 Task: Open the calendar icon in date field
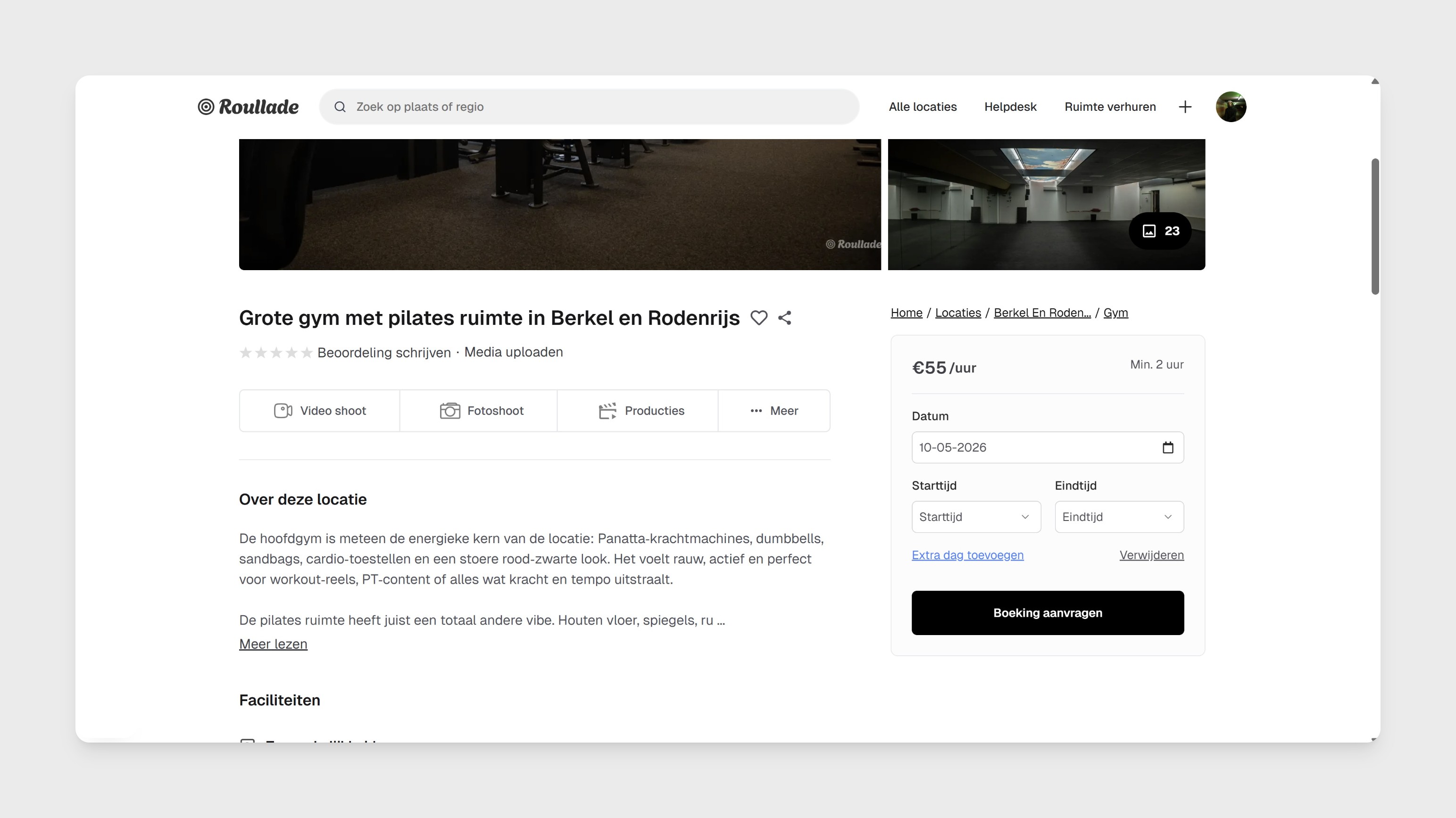(1168, 447)
